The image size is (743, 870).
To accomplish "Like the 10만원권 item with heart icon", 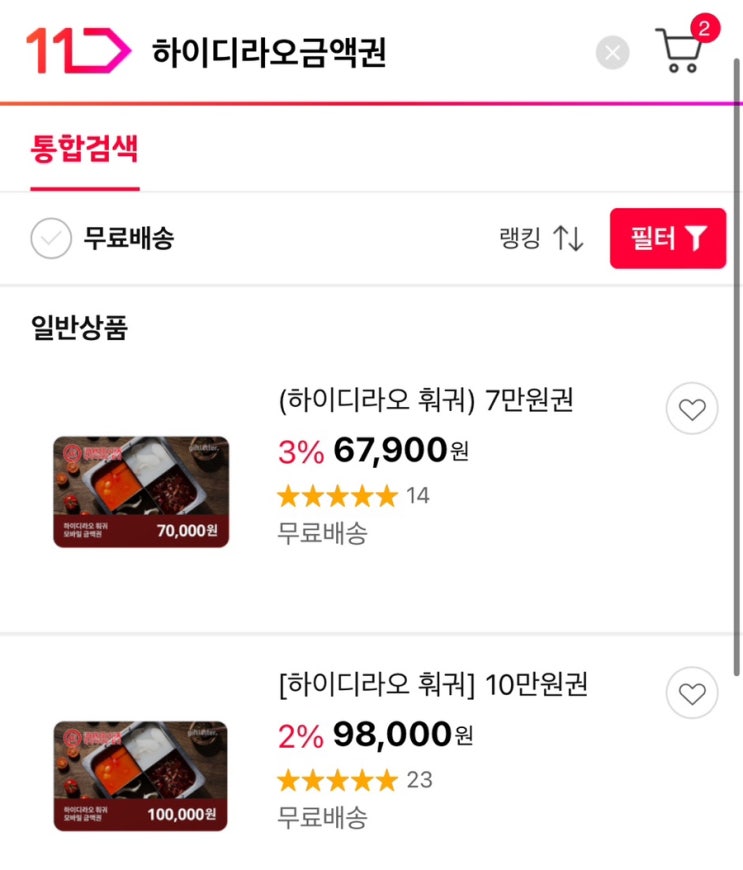I will (692, 693).
